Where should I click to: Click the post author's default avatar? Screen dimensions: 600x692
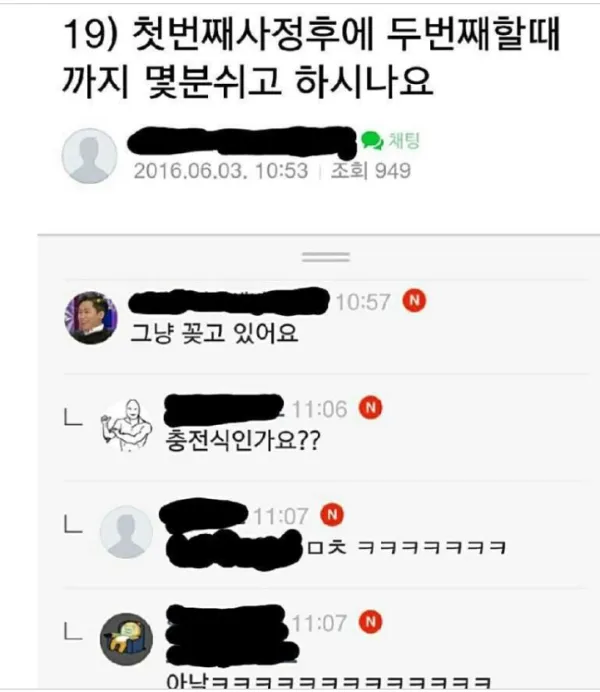(x=90, y=156)
